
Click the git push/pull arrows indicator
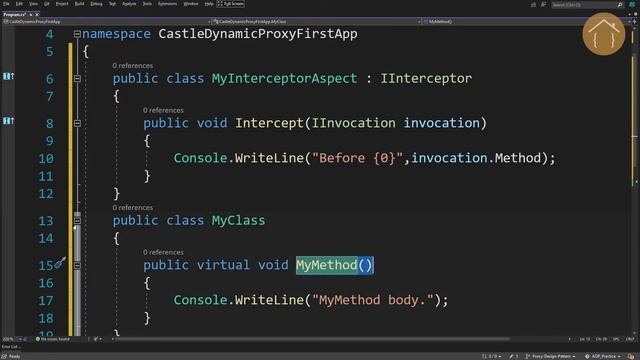pos(491,356)
